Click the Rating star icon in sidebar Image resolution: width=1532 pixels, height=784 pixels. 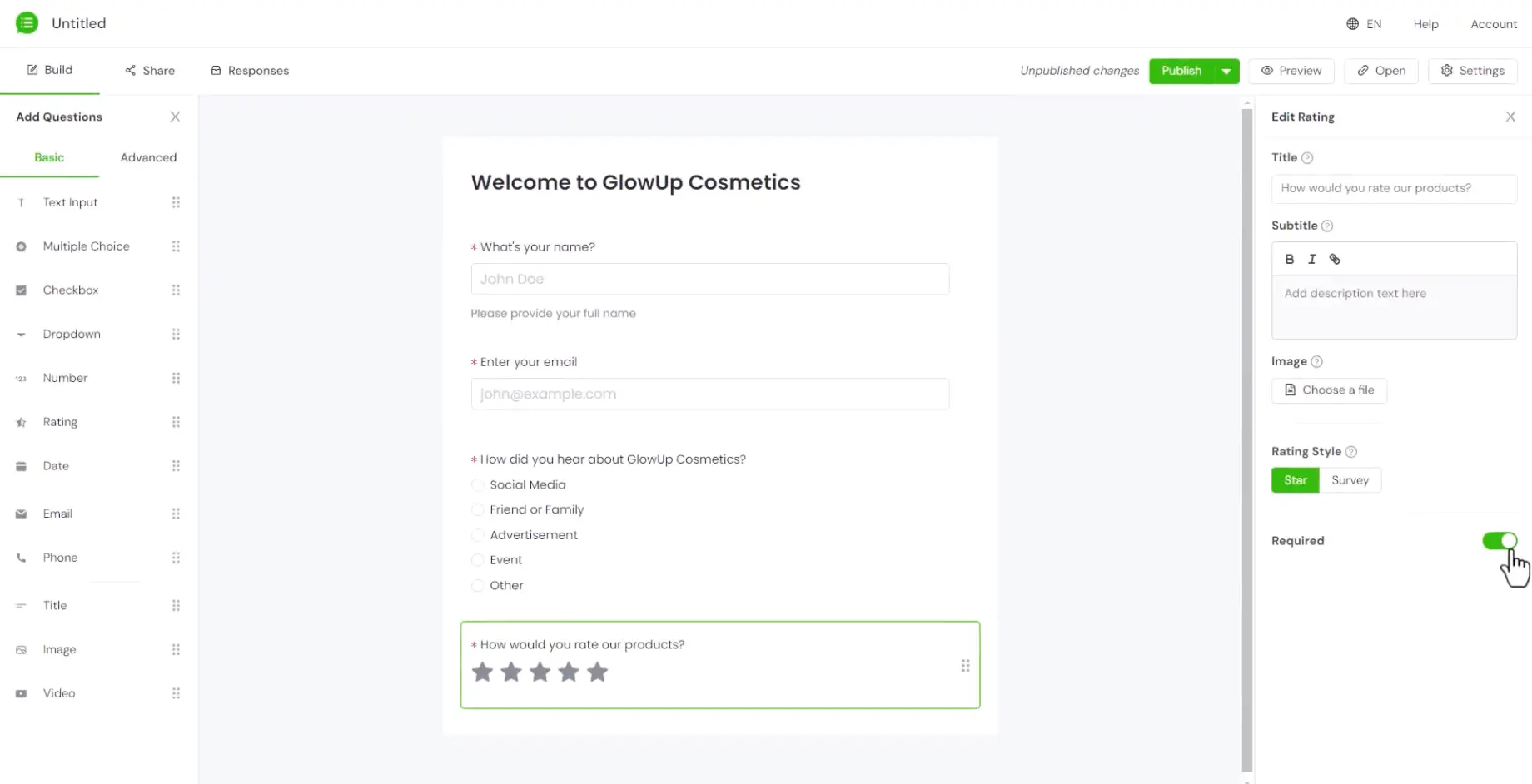pyautogui.click(x=21, y=422)
